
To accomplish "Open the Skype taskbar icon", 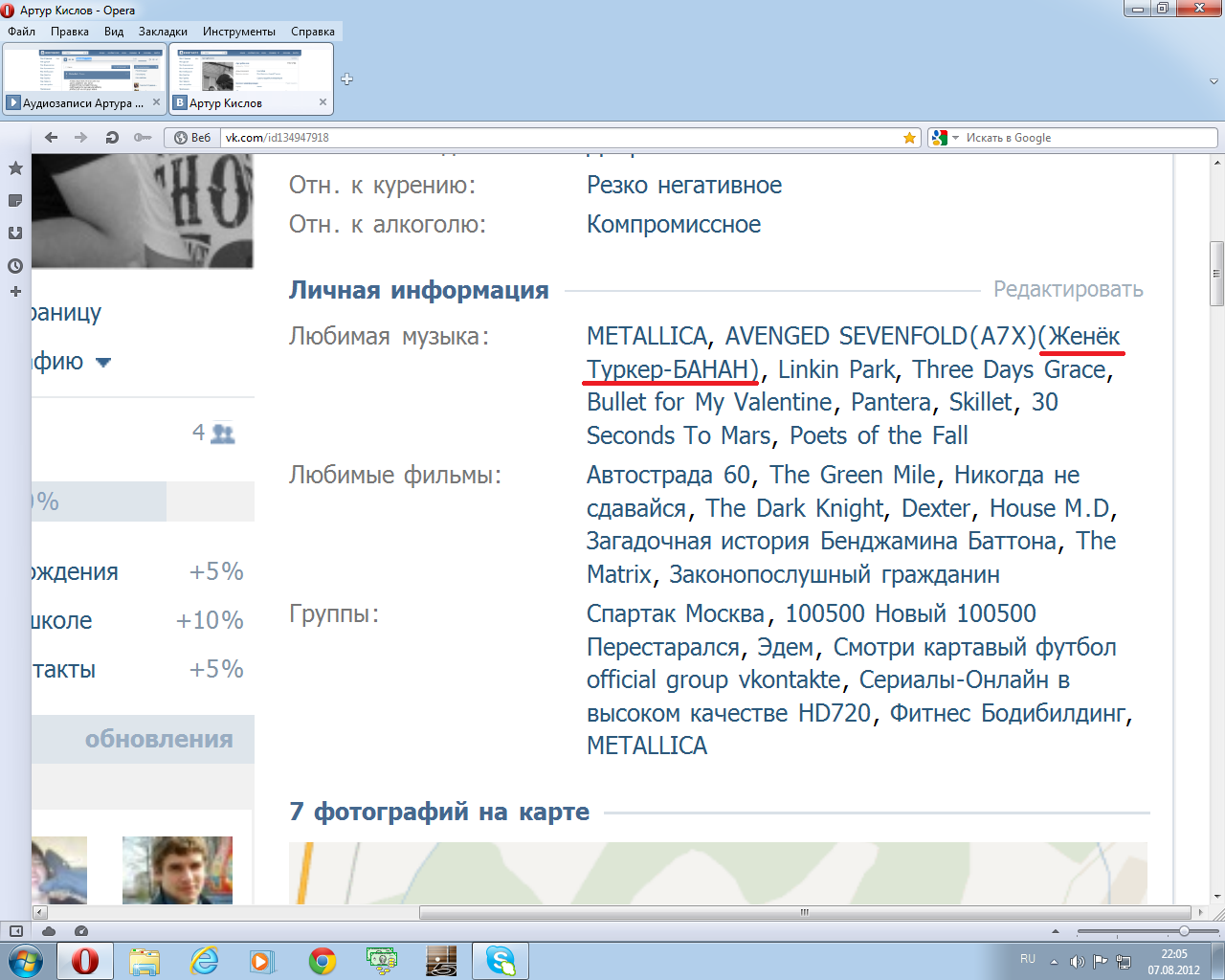I will [x=501, y=961].
